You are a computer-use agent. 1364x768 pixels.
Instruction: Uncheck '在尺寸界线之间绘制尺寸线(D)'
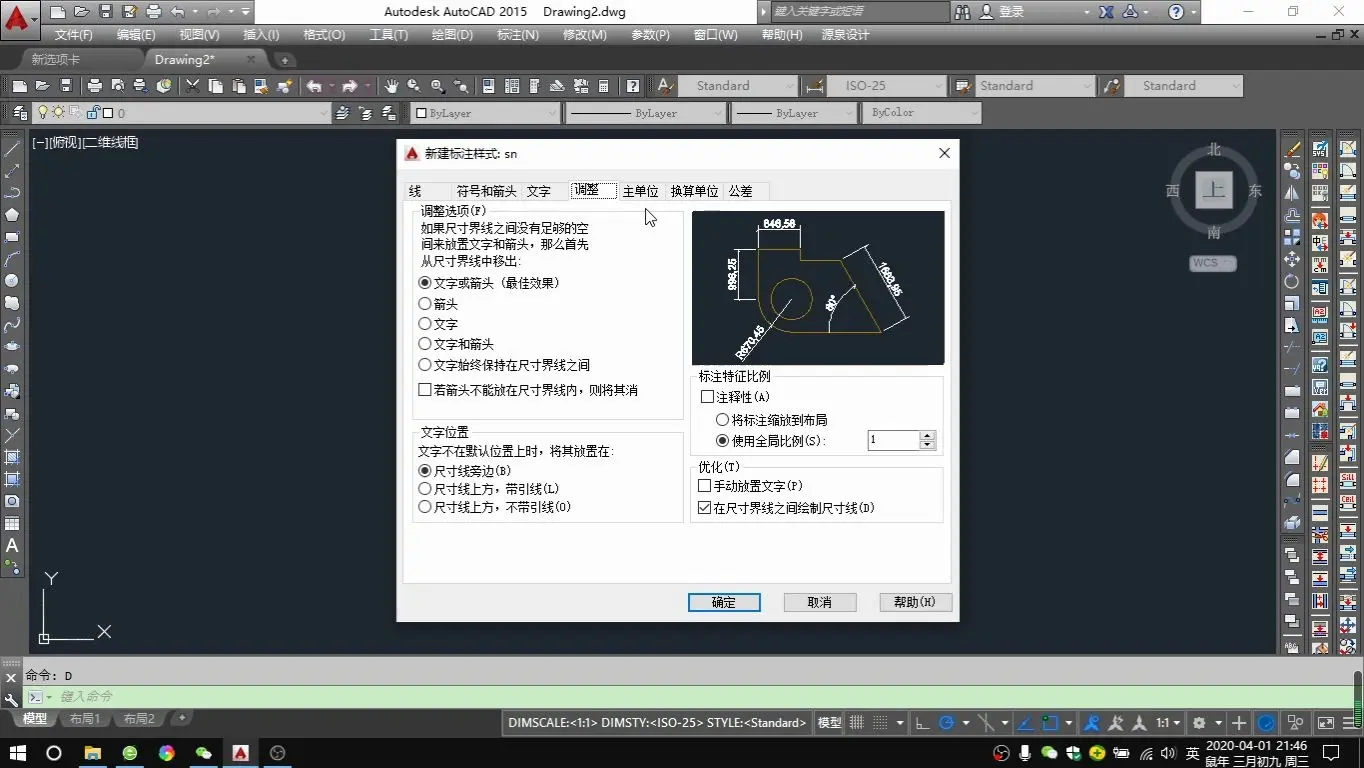(705, 508)
